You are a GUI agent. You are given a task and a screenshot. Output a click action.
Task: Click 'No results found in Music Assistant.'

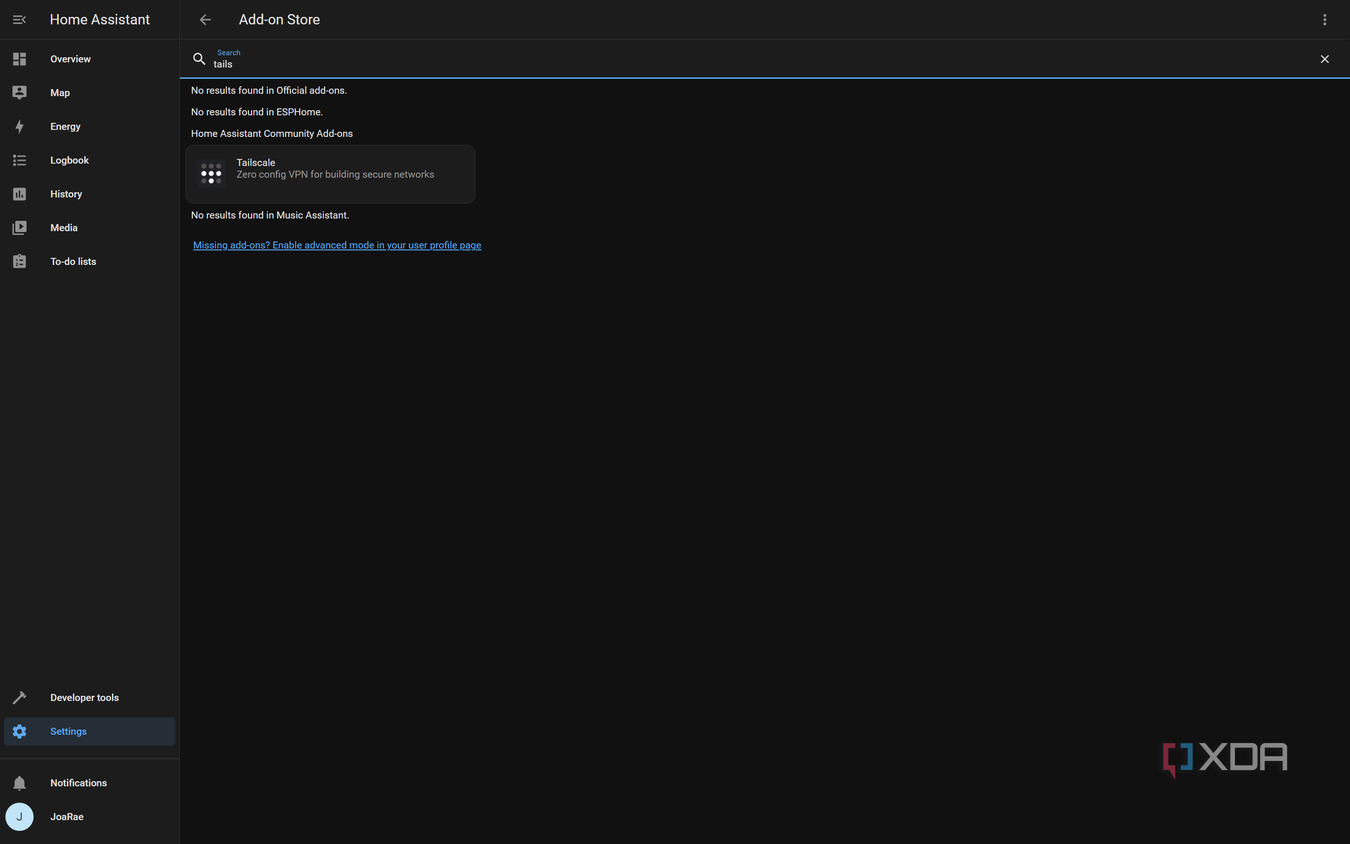click(270, 215)
